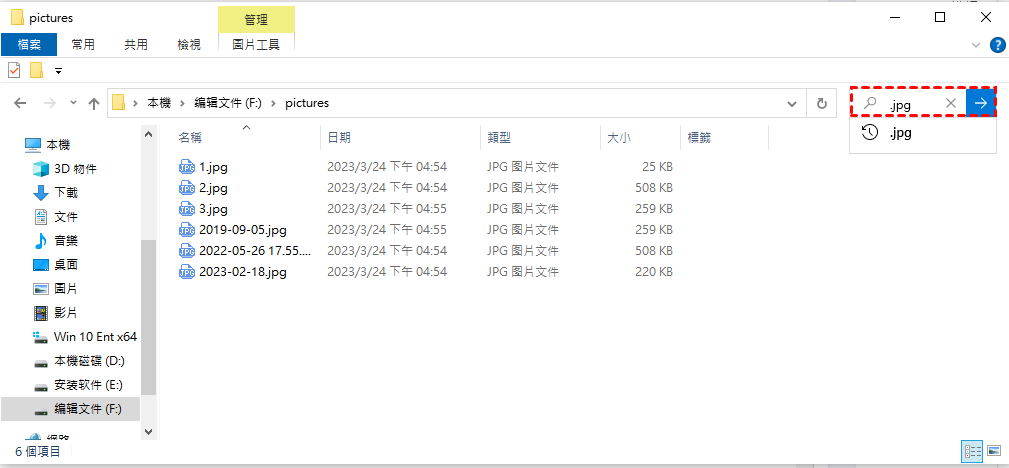Screen dimensions: 1009x468
Task: Switch to details view icon
Action: [x=972, y=451]
